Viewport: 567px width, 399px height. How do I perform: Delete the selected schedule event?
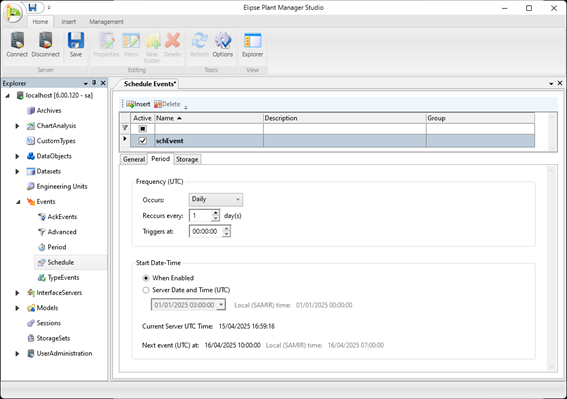coord(167,104)
